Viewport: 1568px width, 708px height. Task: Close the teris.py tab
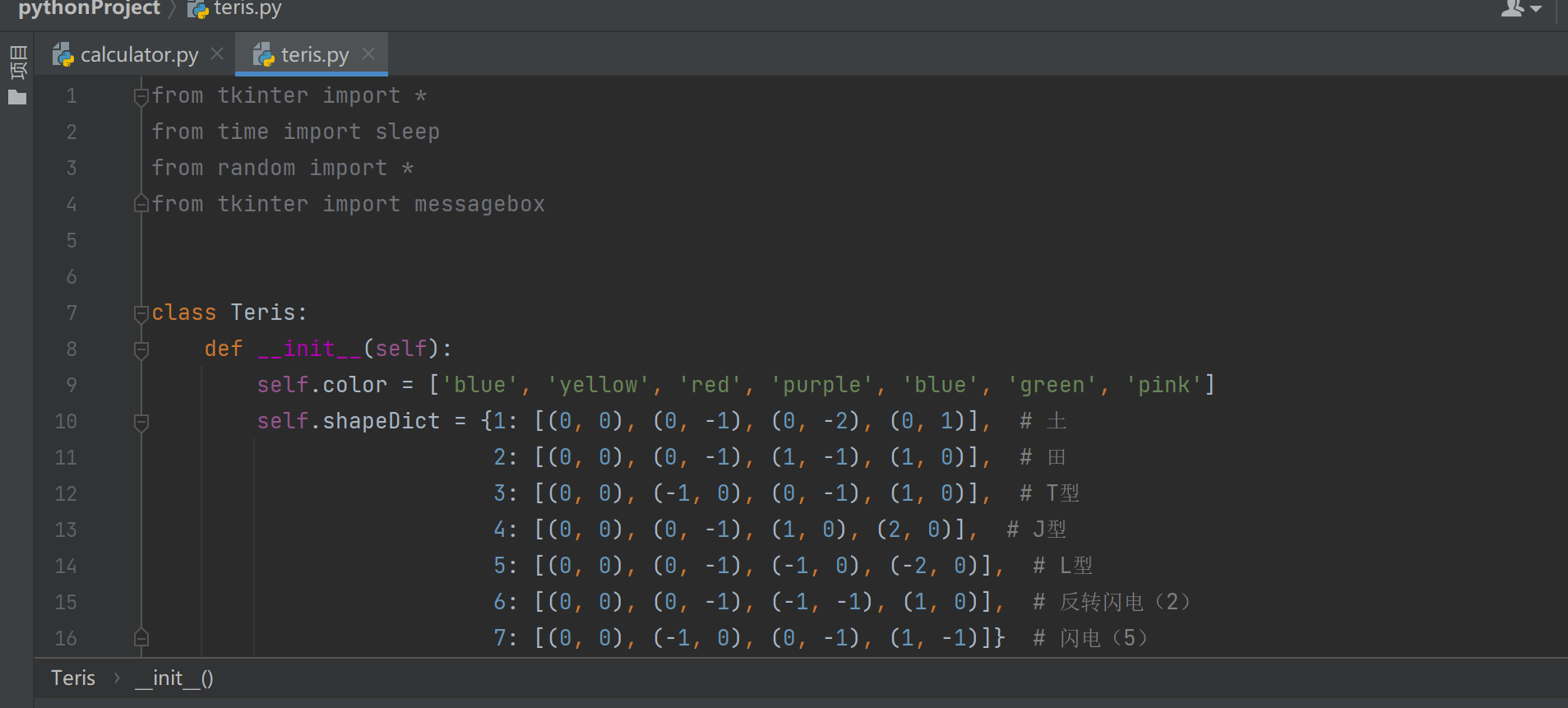click(368, 53)
